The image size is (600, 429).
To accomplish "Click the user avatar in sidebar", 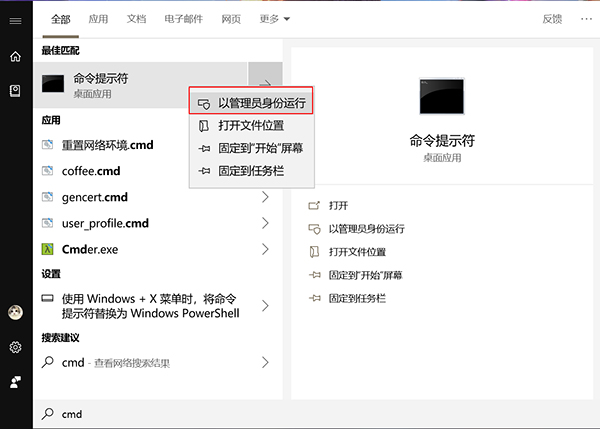I will coord(15,312).
